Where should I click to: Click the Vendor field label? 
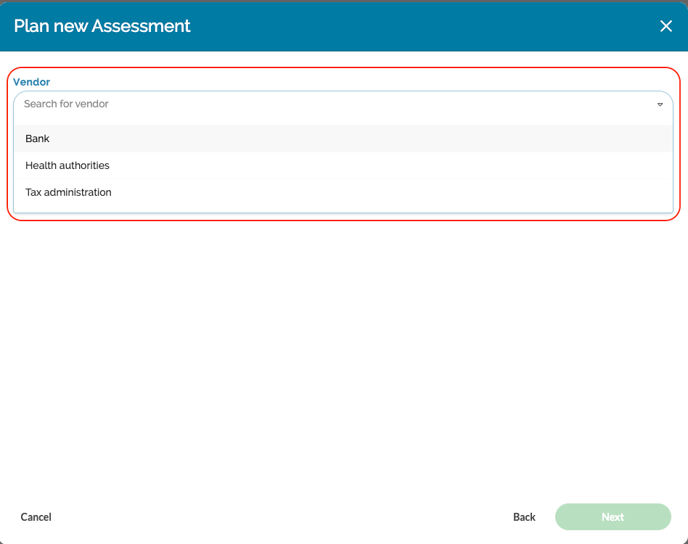pos(32,82)
